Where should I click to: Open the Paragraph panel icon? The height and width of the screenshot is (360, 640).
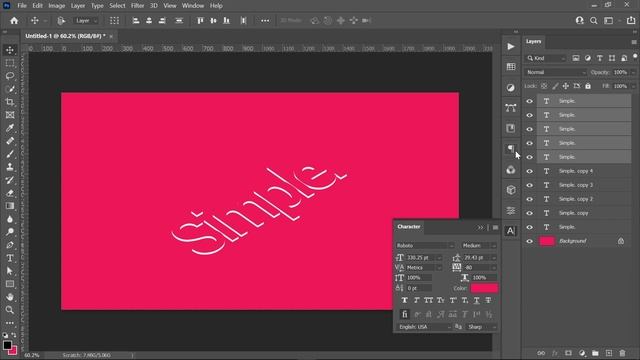[x=511, y=149]
